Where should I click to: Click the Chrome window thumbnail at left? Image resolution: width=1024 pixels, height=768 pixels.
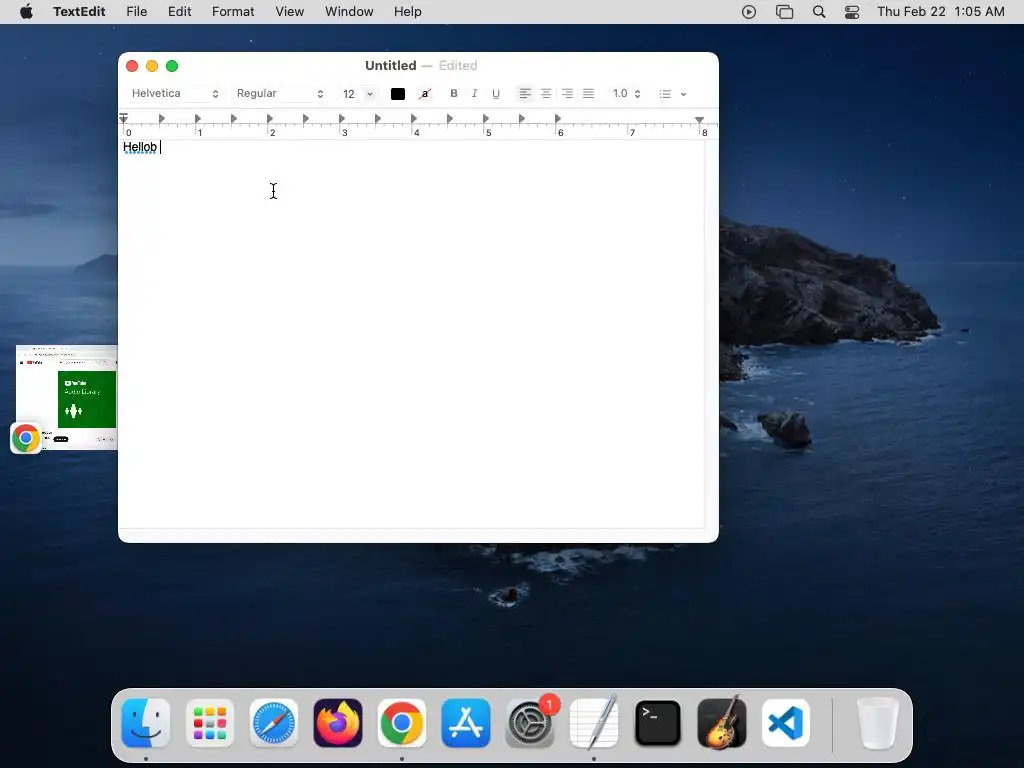[67, 397]
